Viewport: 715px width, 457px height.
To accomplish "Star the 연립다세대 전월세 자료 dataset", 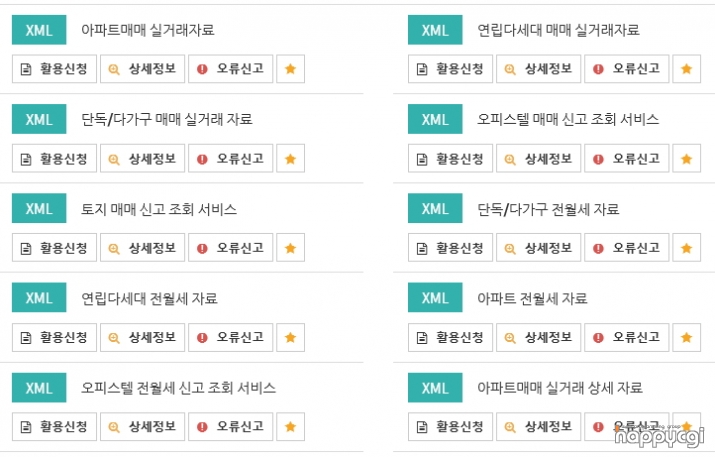I will [290, 338].
